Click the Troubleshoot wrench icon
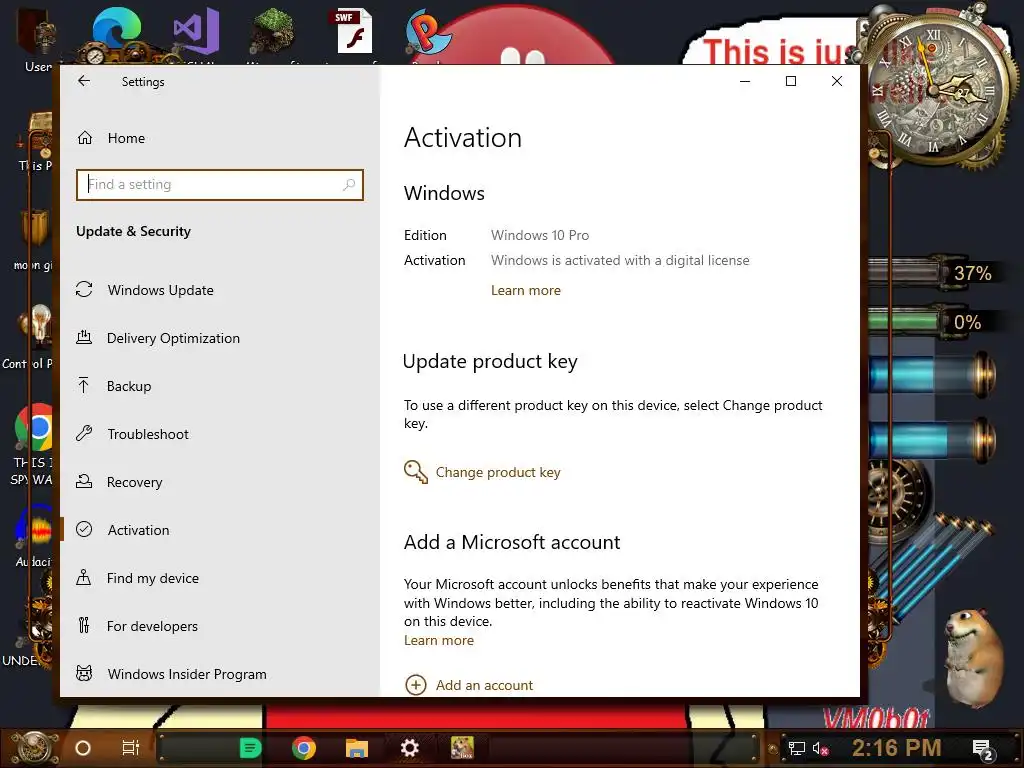The height and width of the screenshot is (768, 1024). pyautogui.click(x=84, y=434)
